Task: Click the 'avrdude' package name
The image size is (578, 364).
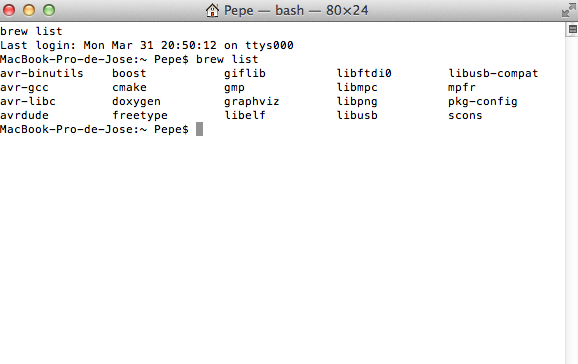Action: click(24, 115)
